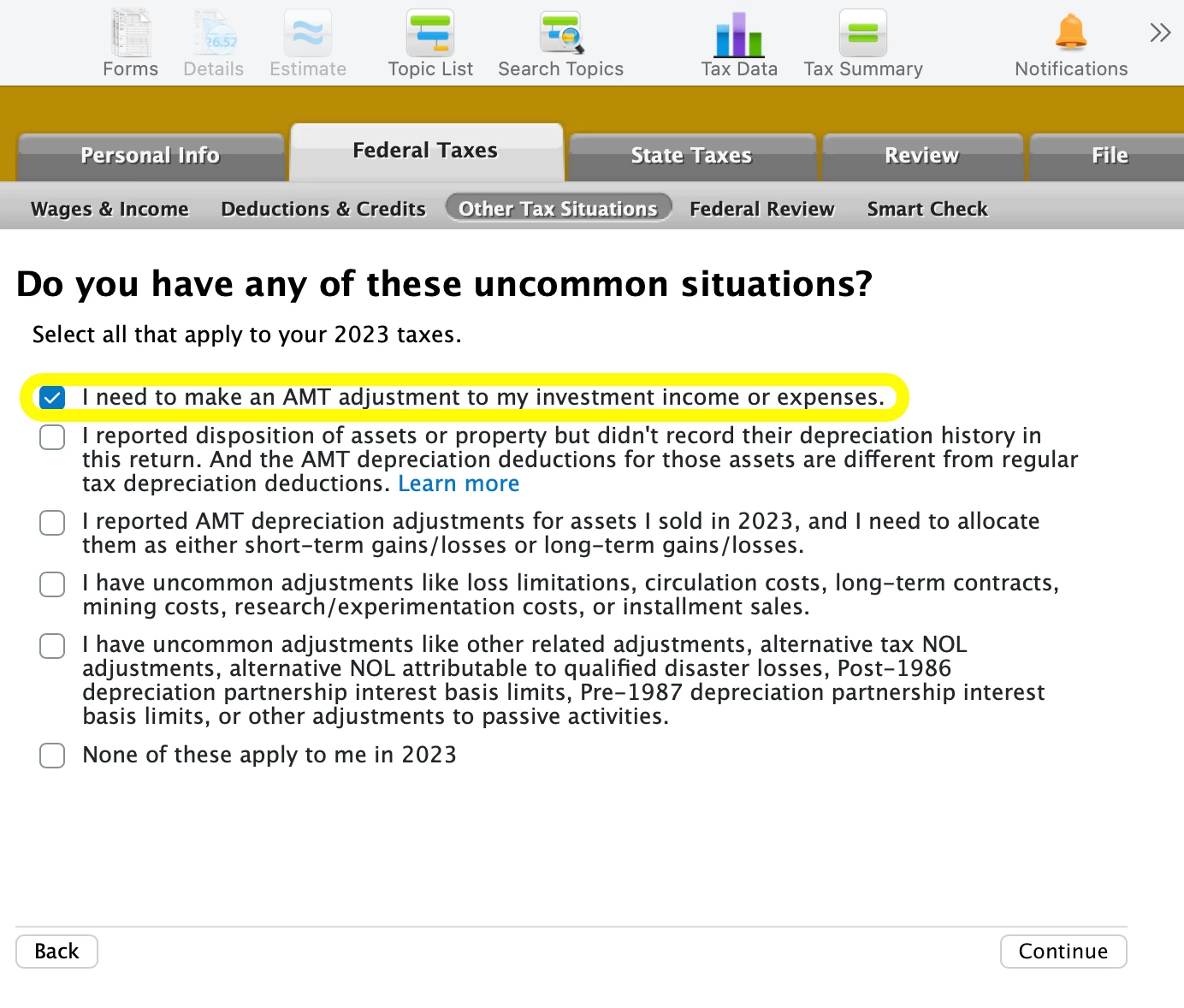Check disposition of assets depreciation history checkbox
Image resolution: width=1184 pixels, height=1008 pixels.
coord(52,437)
